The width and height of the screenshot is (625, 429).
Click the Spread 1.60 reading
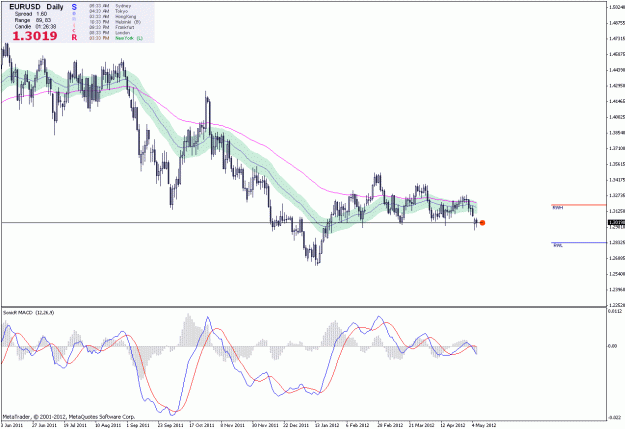31,14
